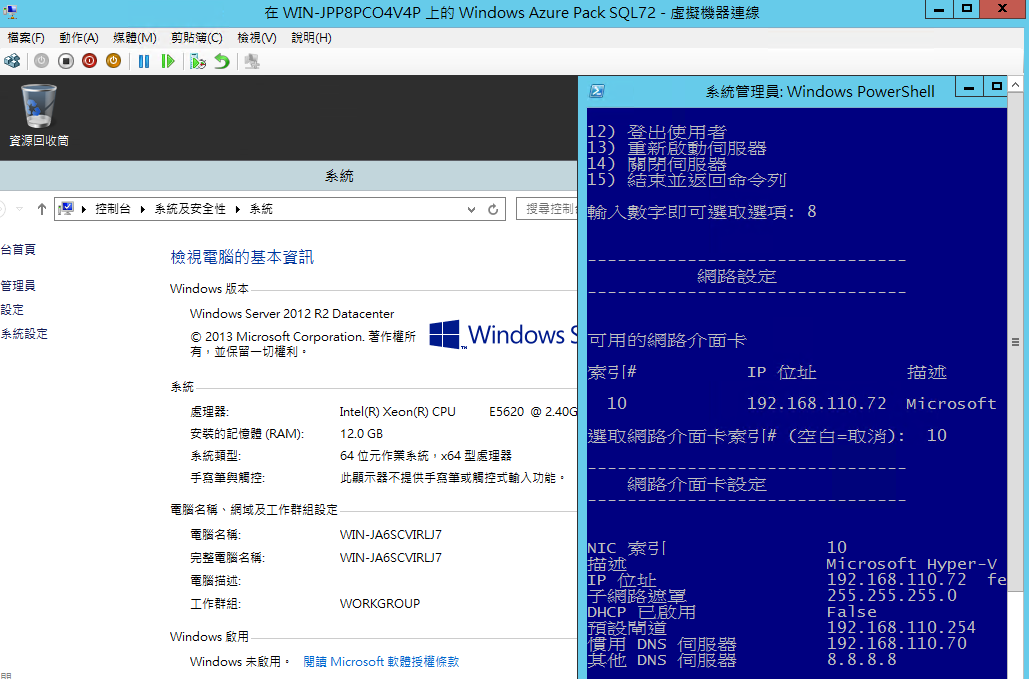This screenshot has width=1029, height=679.
Task: Expand the chevron before 控制台 breadcrumb
Action: click(84, 209)
